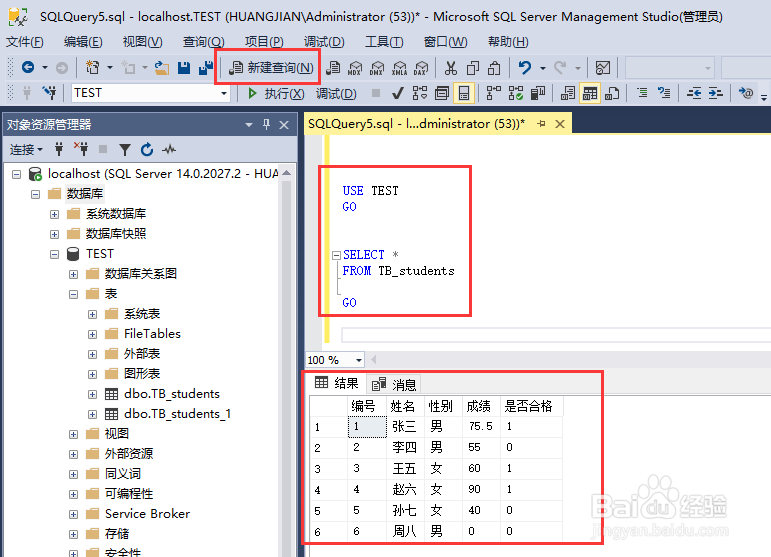
Task: Collapse the SELECT statement outline toggle
Action: point(336,255)
